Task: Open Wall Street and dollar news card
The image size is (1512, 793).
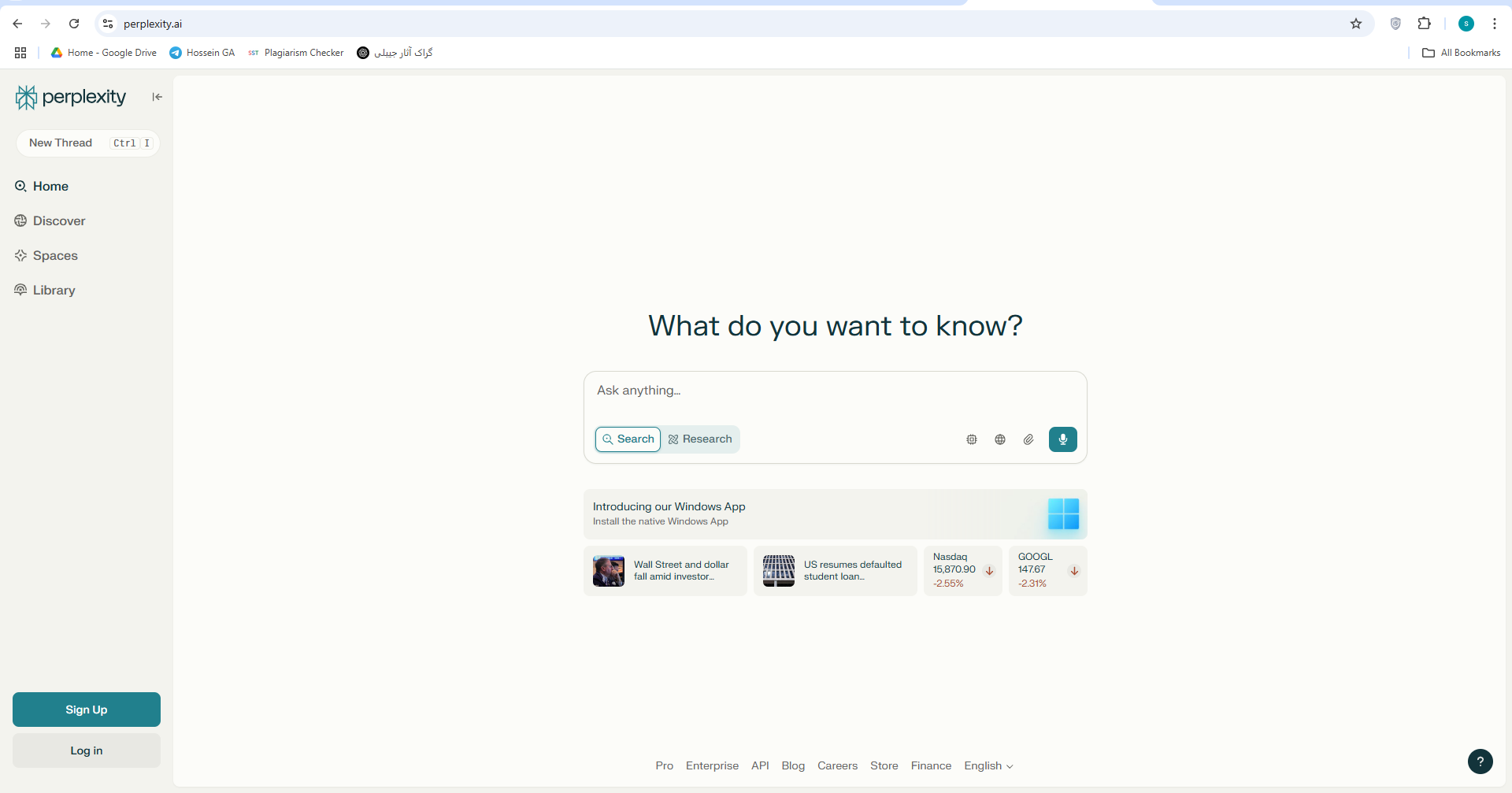Action: (x=665, y=571)
